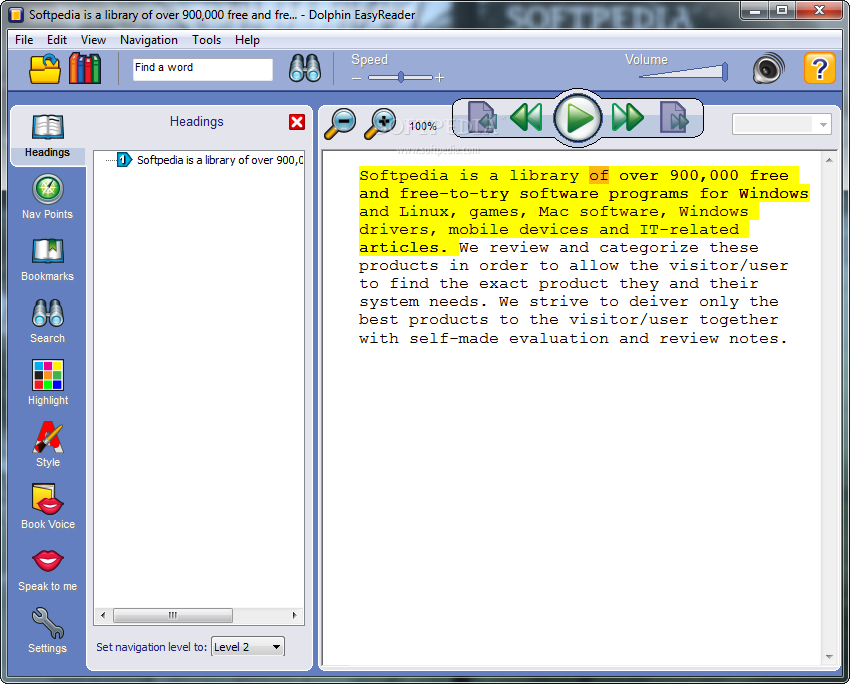
Task: Skip to the next section page
Action: 675,118
